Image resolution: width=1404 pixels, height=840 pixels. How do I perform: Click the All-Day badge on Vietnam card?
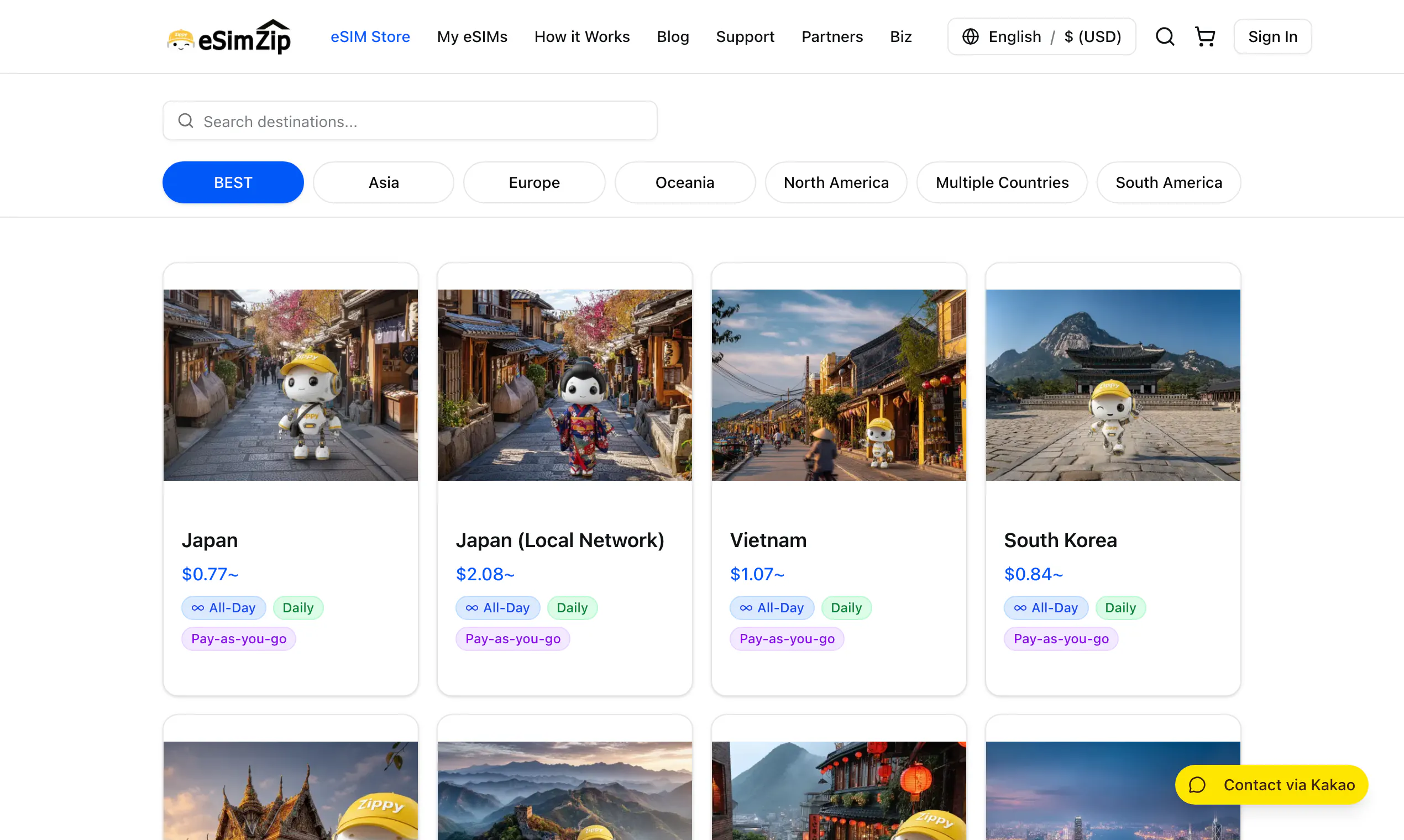(x=772, y=607)
